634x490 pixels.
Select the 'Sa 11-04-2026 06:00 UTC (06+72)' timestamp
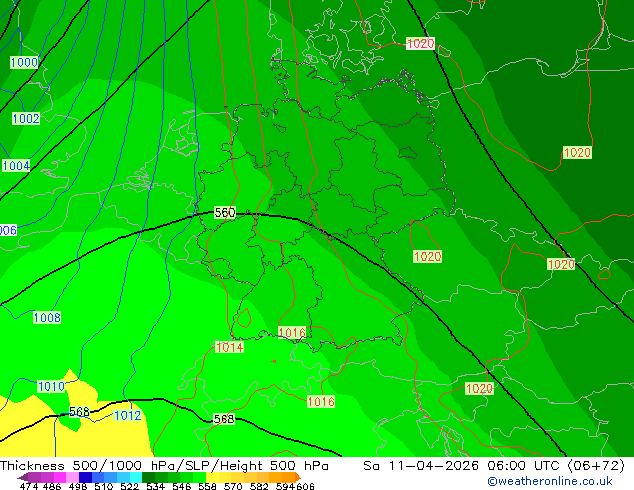[494, 466]
